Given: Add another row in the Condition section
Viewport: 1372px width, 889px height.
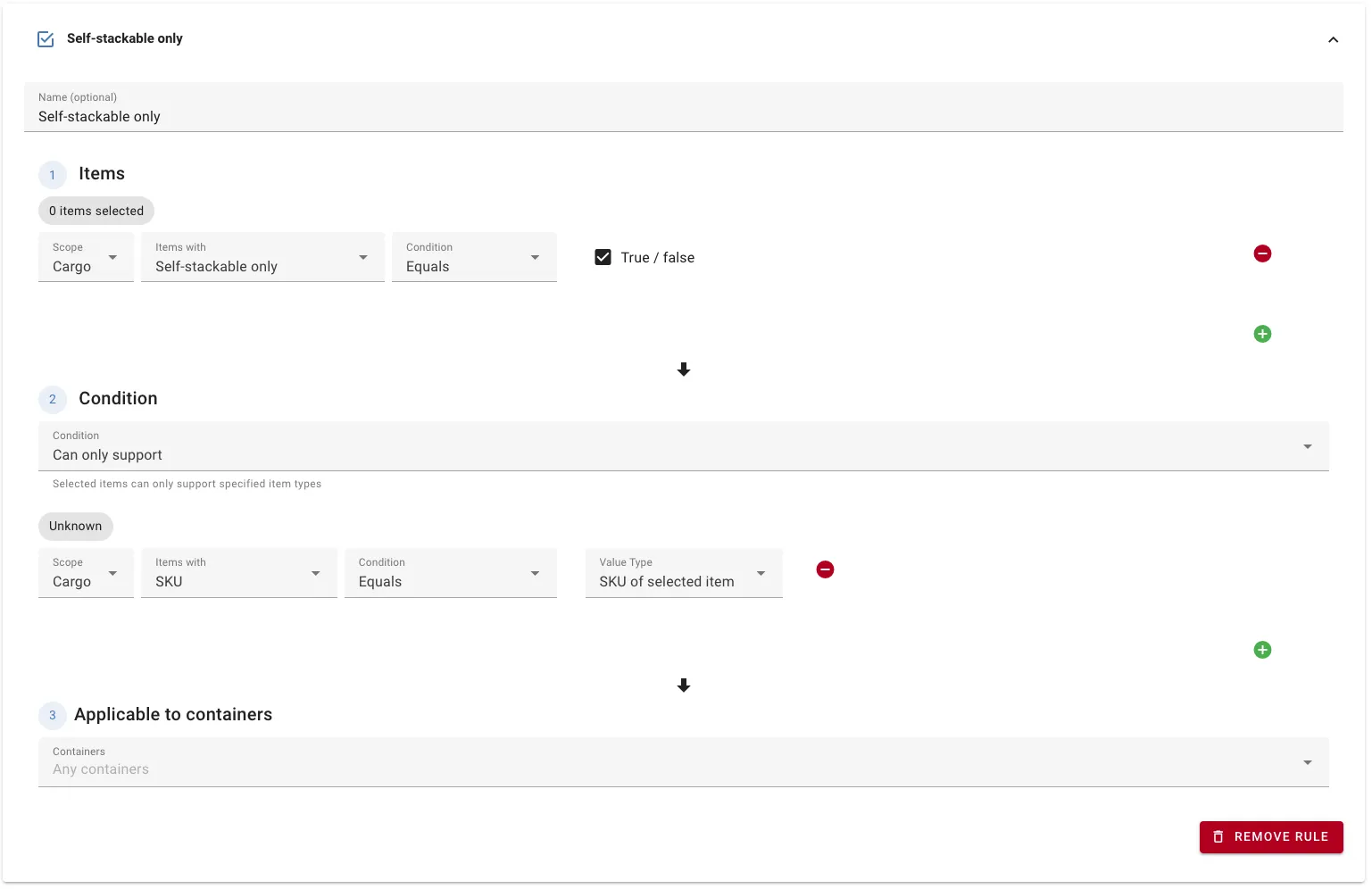Looking at the screenshot, I should (x=1262, y=649).
